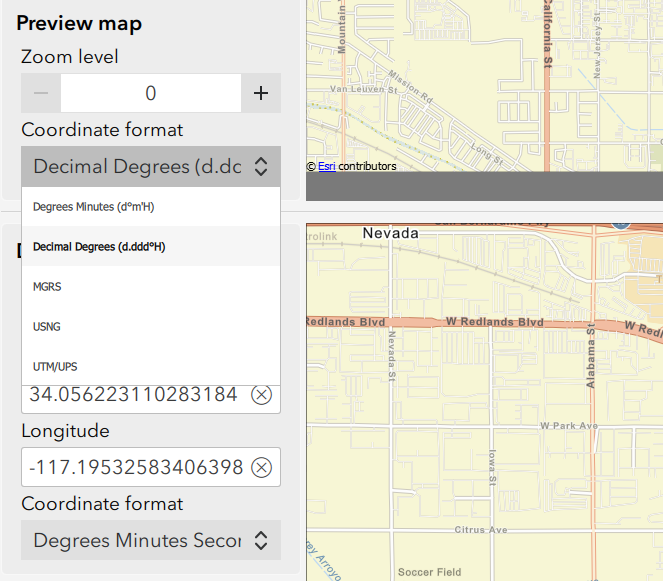Select USNG coordinate format
The image size is (663, 581).
tap(151, 326)
